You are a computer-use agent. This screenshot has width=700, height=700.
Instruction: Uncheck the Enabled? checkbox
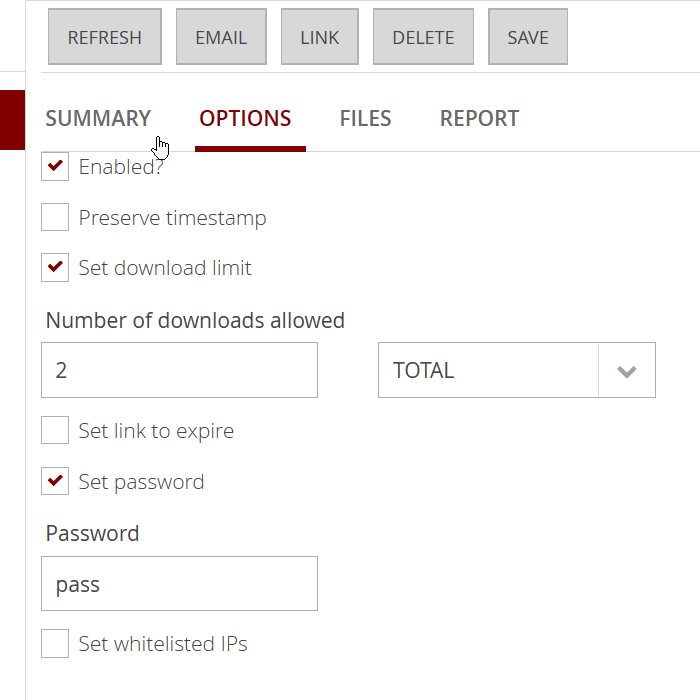pyautogui.click(x=55, y=167)
